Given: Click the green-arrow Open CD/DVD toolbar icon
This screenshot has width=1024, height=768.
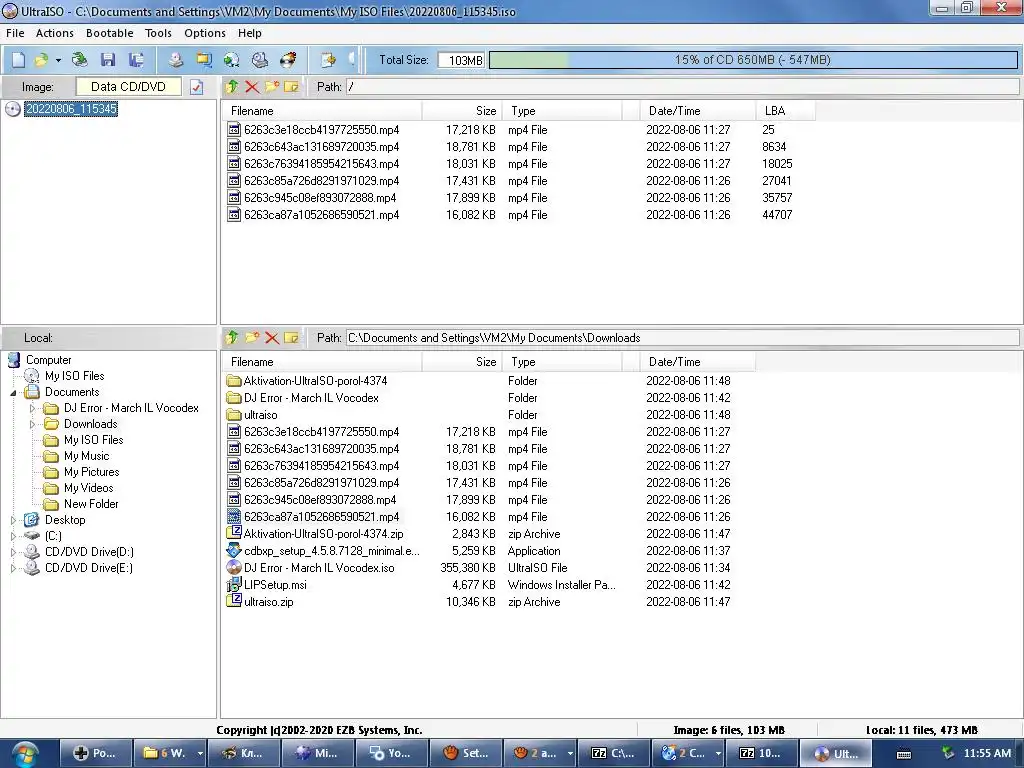Looking at the screenshot, I should click(80, 60).
